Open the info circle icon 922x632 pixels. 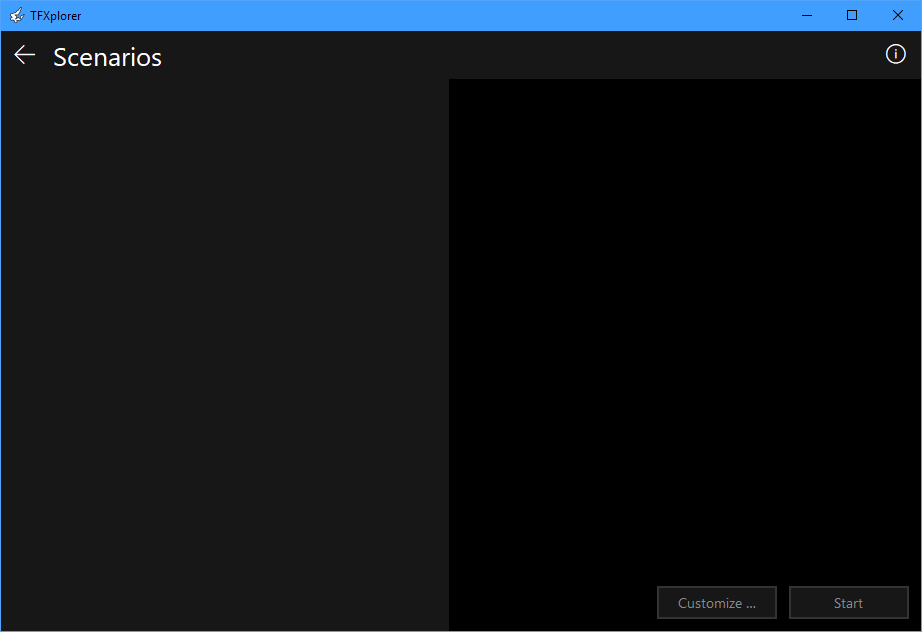895,54
